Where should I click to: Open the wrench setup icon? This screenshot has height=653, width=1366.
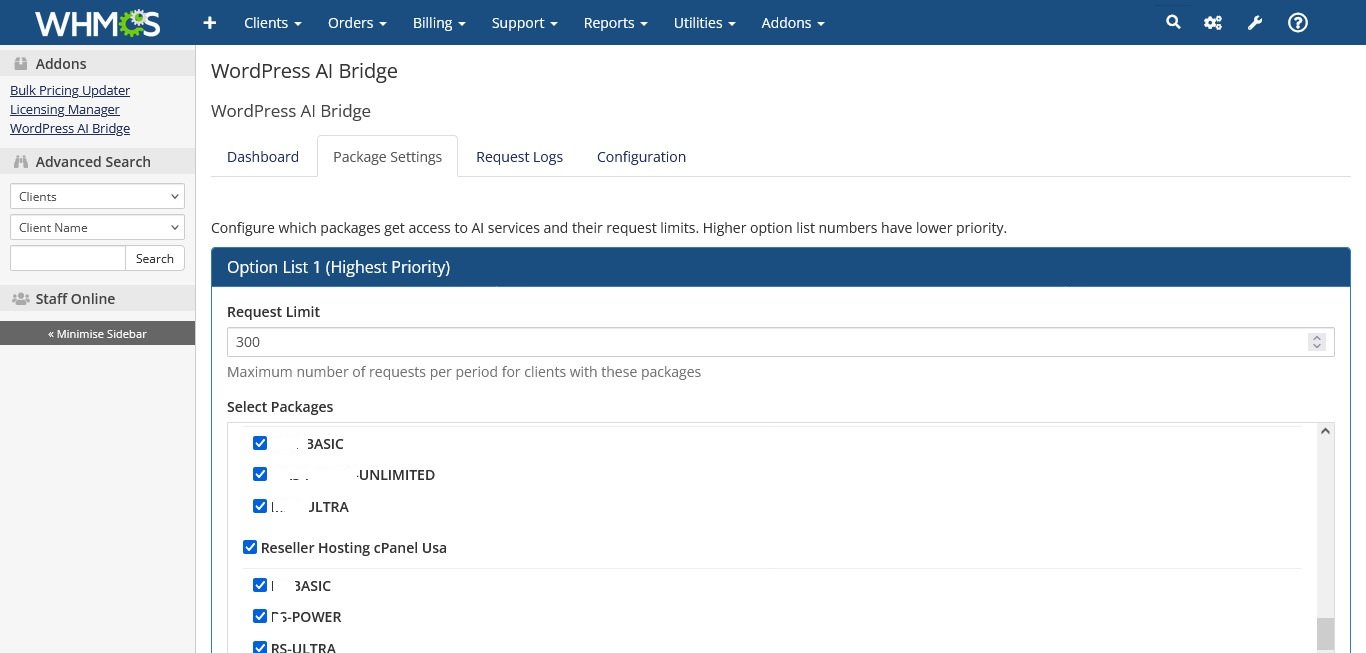(x=1255, y=23)
